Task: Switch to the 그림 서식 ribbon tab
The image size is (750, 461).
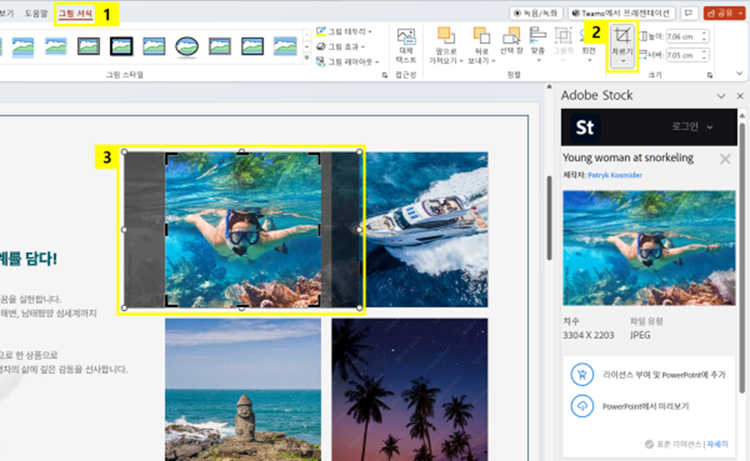Action: 77,14
